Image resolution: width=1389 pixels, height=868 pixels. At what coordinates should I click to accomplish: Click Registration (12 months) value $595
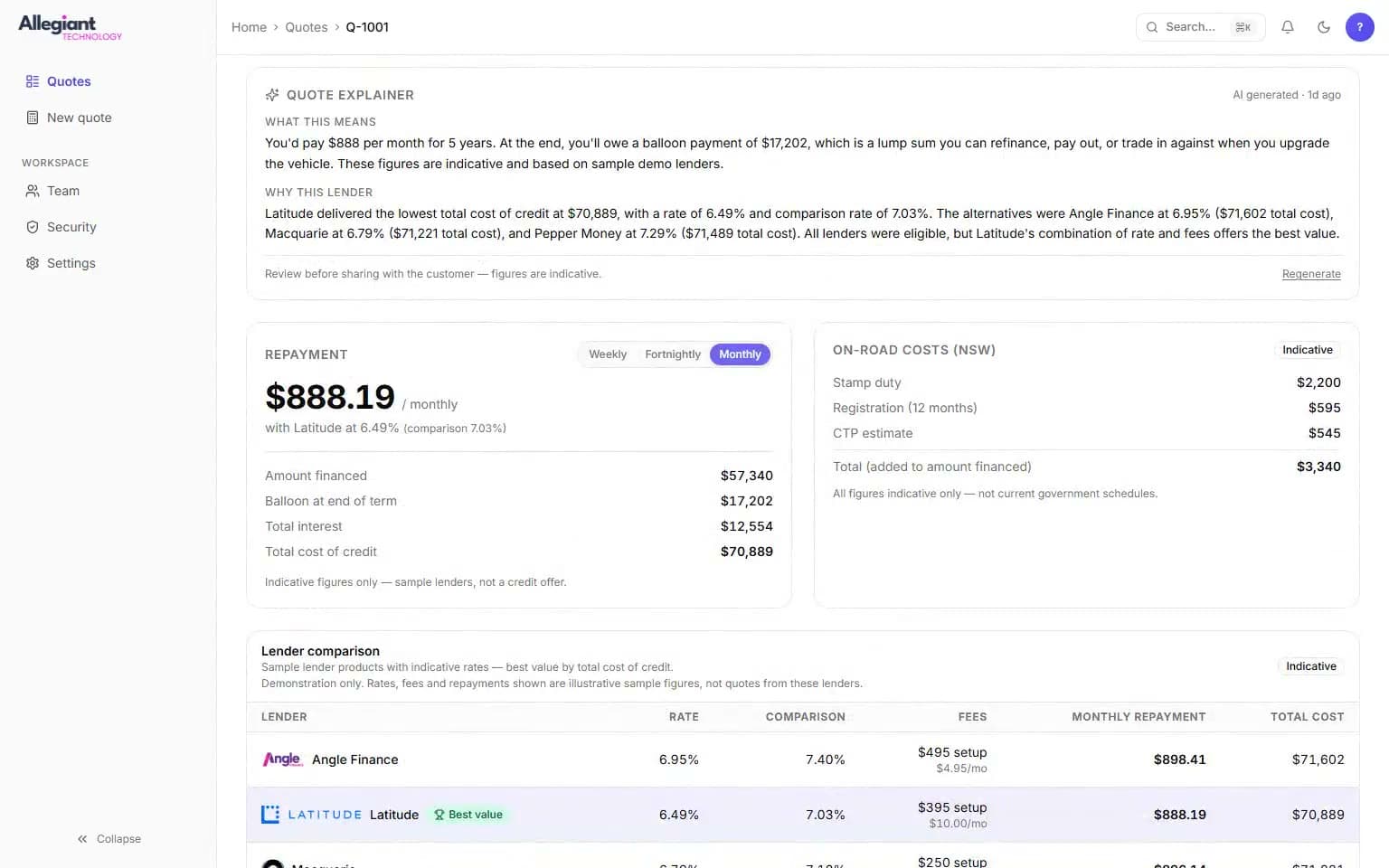pyautogui.click(x=1324, y=408)
